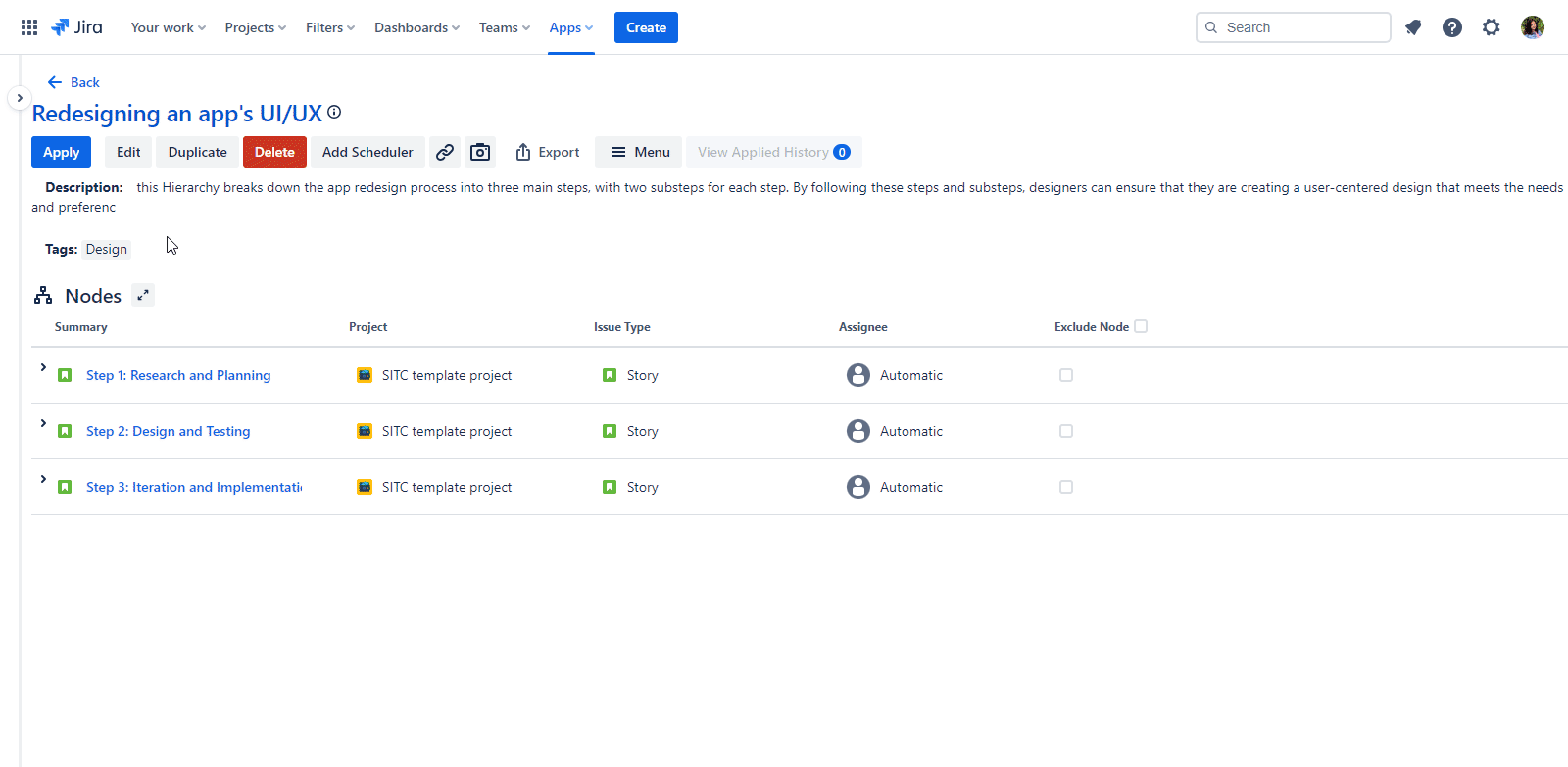
Task: Expand Step 2: Design and Testing node
Action: click(43, 423)
